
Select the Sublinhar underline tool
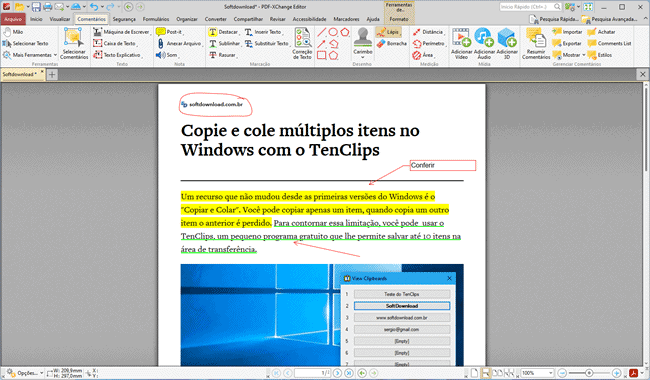click(x=225, y=44)
